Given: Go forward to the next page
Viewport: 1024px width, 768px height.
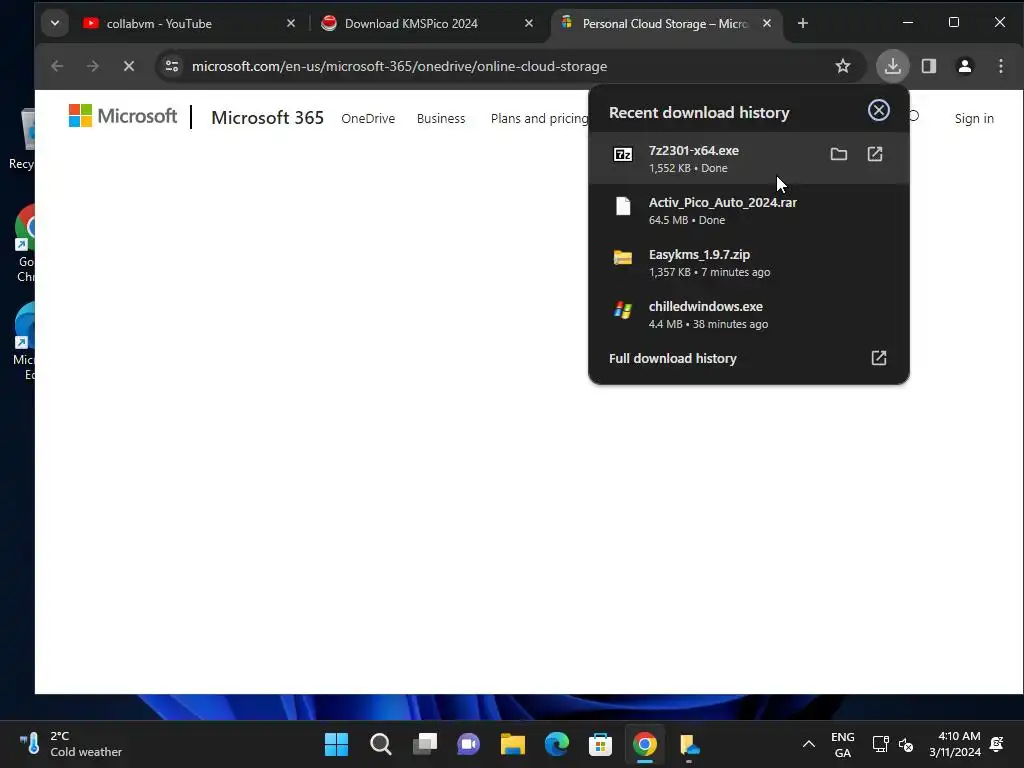Looking at the screenshot, I should click(93, 66).
